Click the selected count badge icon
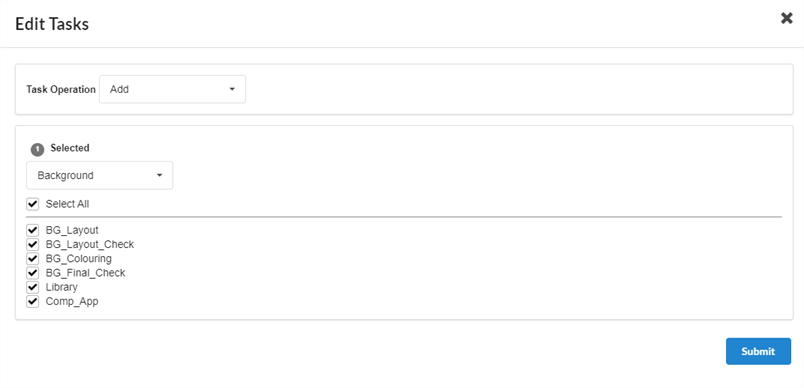Image resolution: width=804 pixels, height=388 pixels. [37, 150]
